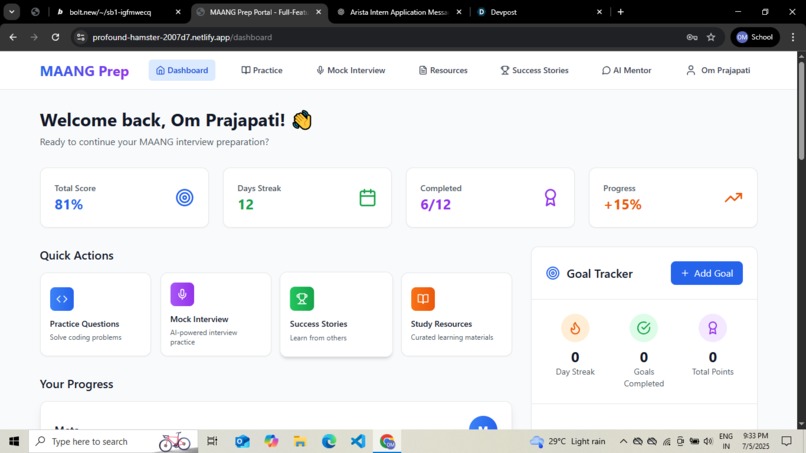This screenshot has width=806, height=453.
Task: Open Task View on the taskbar
Action: coord(212,441)
